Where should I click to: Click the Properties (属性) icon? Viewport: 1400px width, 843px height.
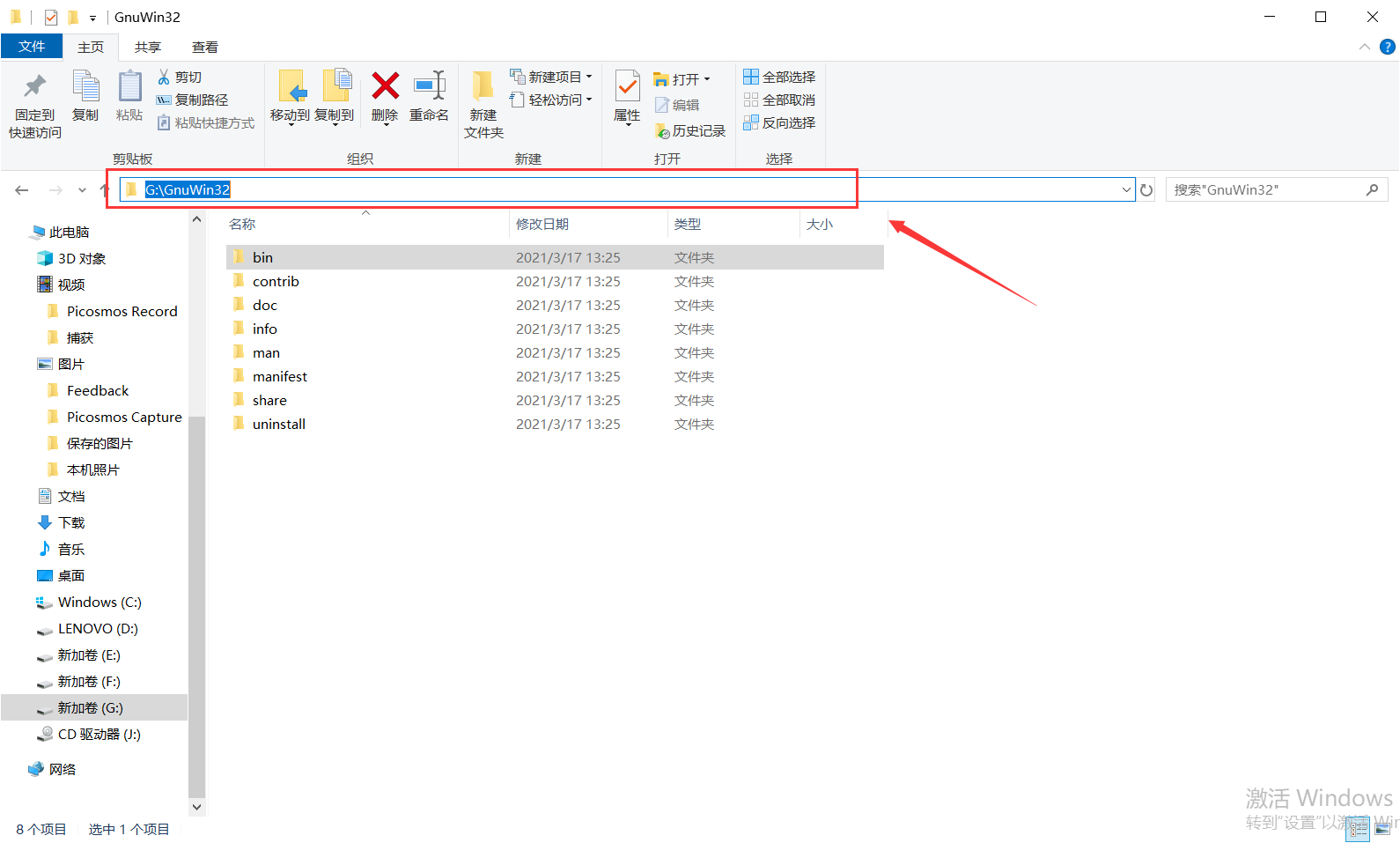point(627,86)
